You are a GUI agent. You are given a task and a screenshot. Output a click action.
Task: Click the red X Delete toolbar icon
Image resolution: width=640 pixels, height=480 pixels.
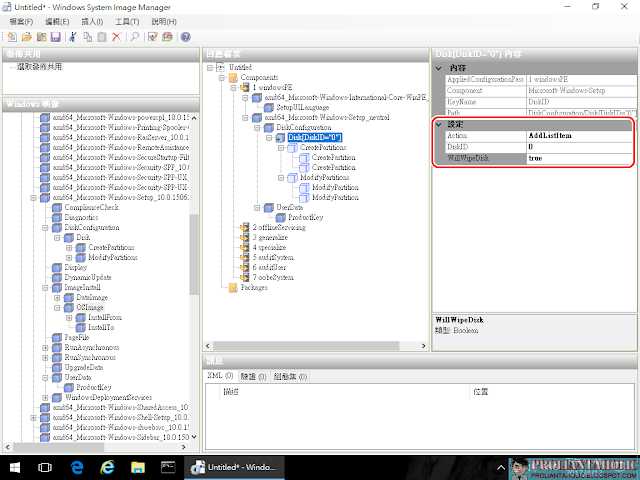pos(117,37)
